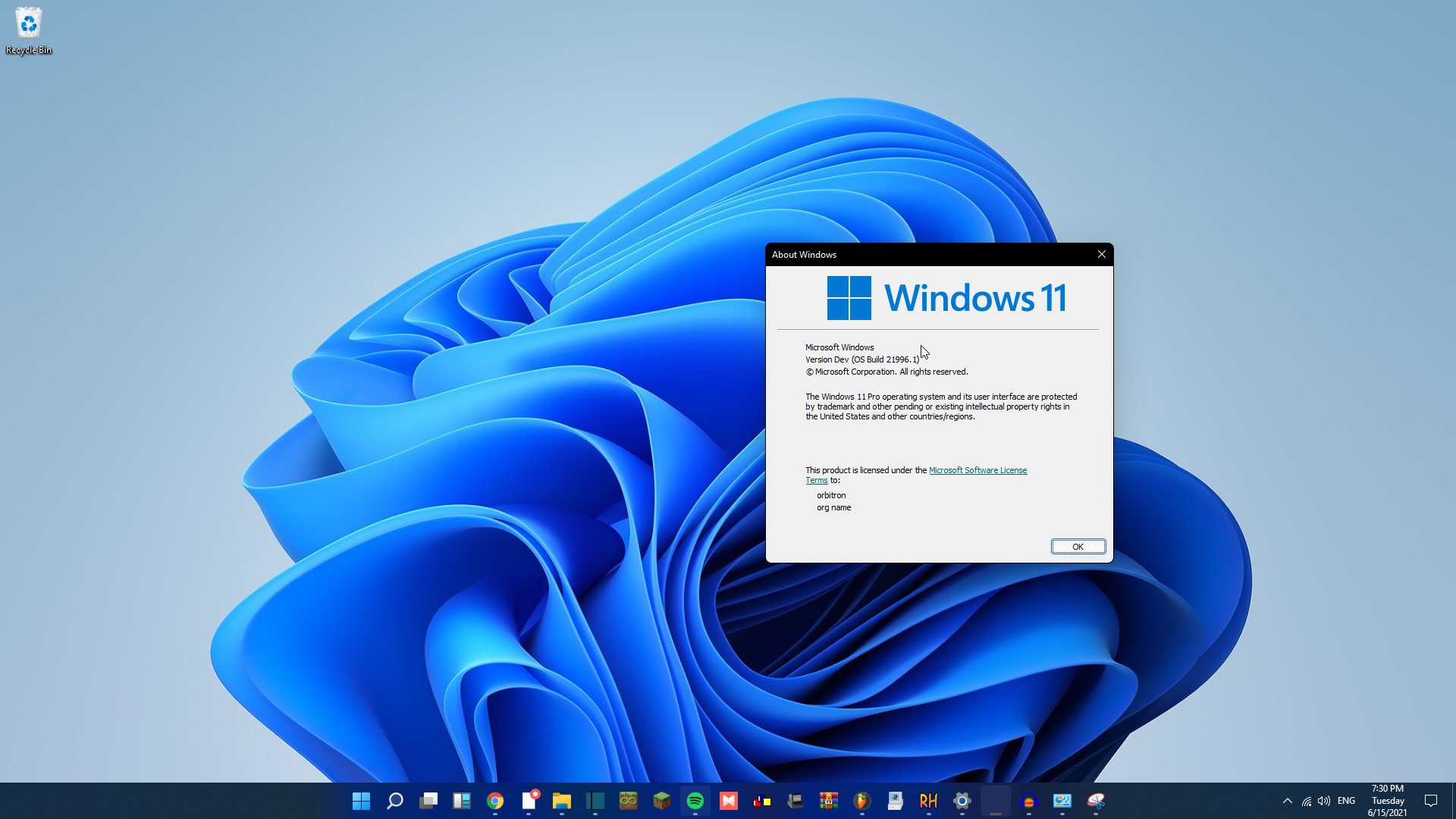Open the Action Center notifications icon
This screenshot has width=1456, height=819.
click(x=1431, y=801)
